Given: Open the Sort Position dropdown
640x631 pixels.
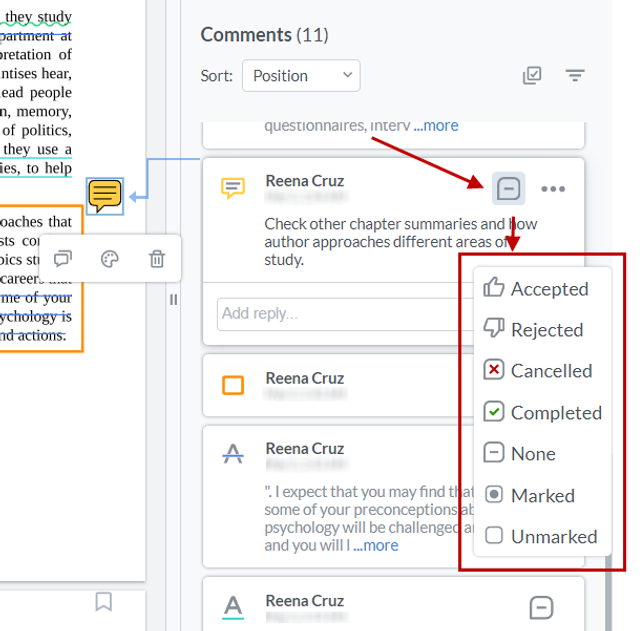Looking at the screenshot, I should [301, 76].
